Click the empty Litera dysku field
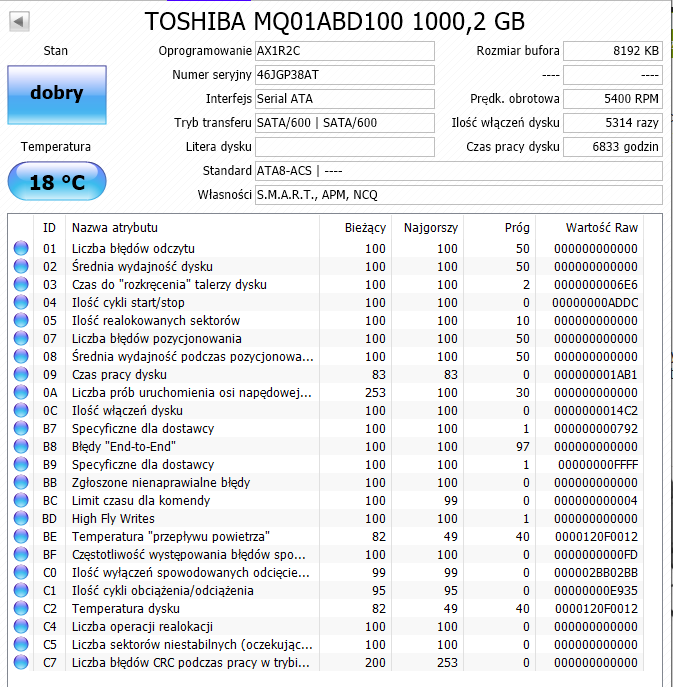 coord(345,147)
